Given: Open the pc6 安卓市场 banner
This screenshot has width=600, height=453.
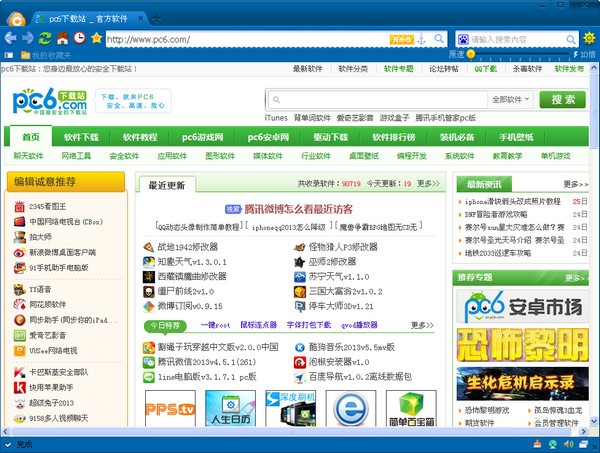Looking at the screenshot, I should click(523, 306).
